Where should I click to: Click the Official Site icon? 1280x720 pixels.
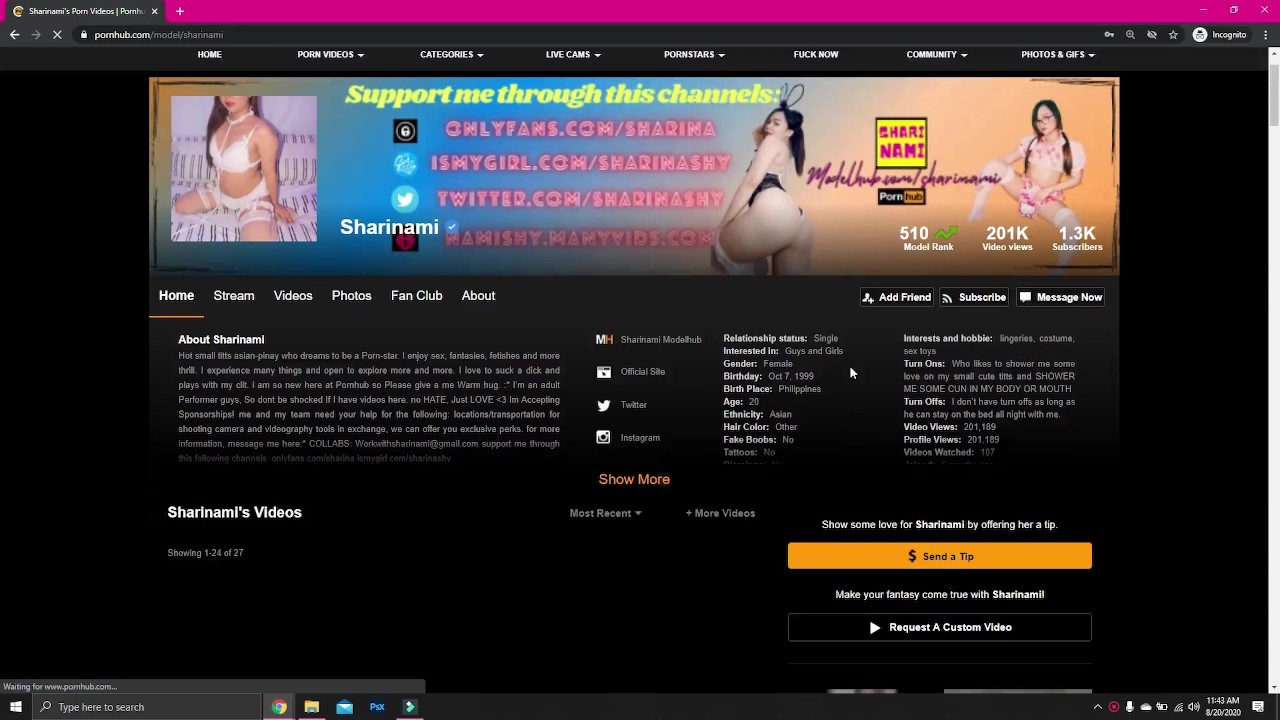(604, 372)
